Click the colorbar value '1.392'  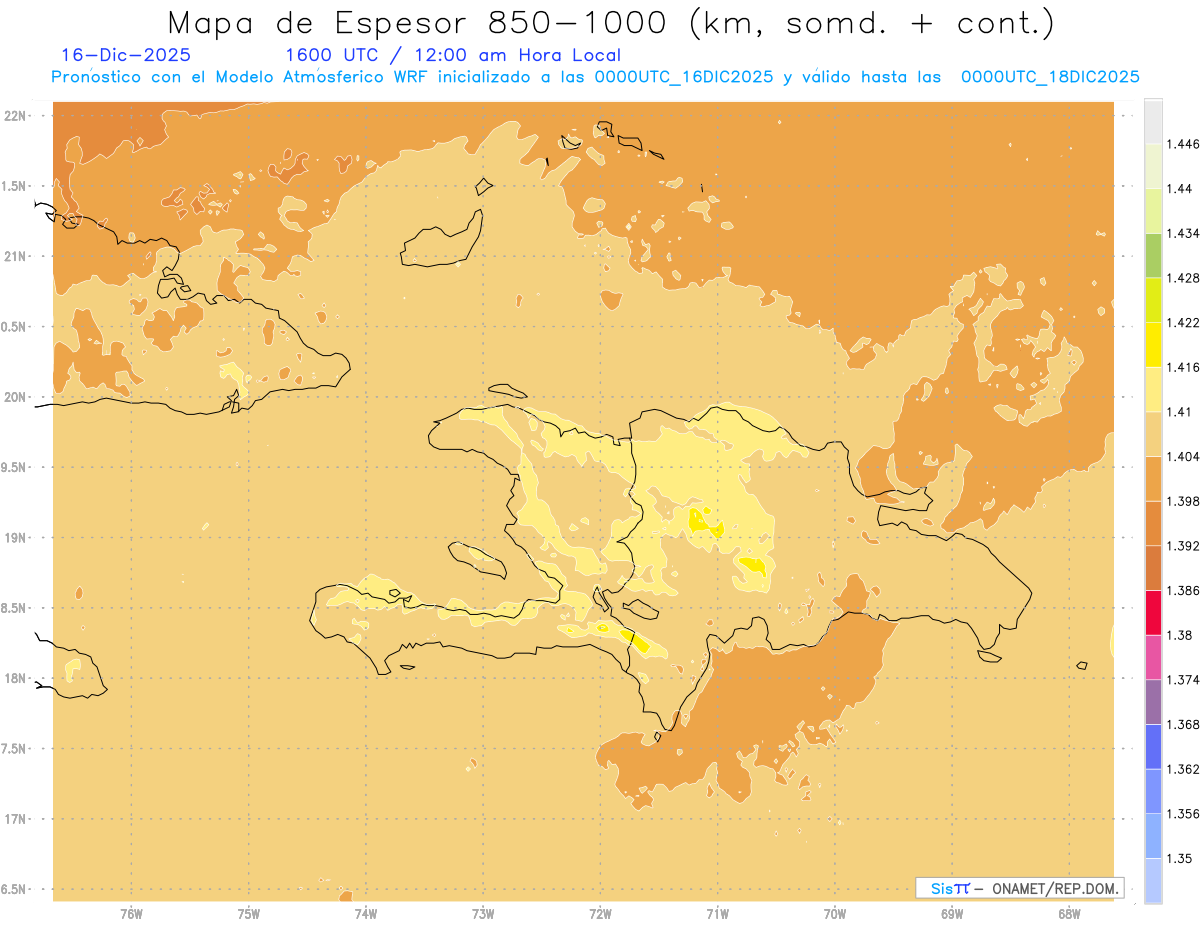(x=1183, y=546)
